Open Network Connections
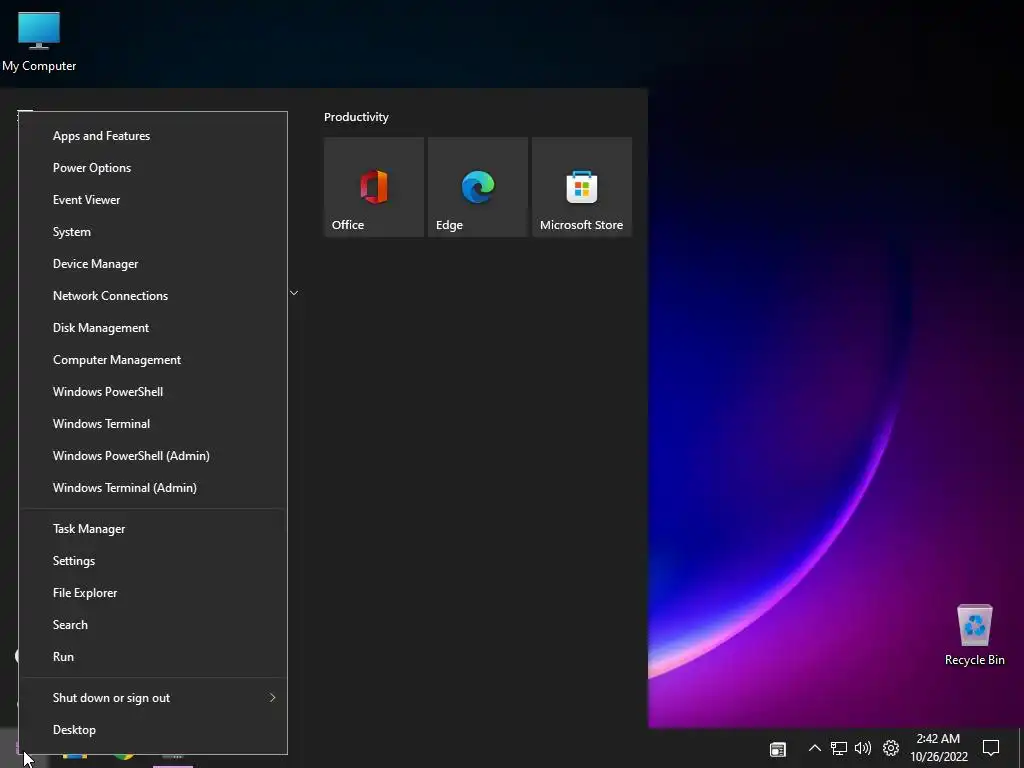The height and width of the screenshot is (768, 1024). coord(153,296)
